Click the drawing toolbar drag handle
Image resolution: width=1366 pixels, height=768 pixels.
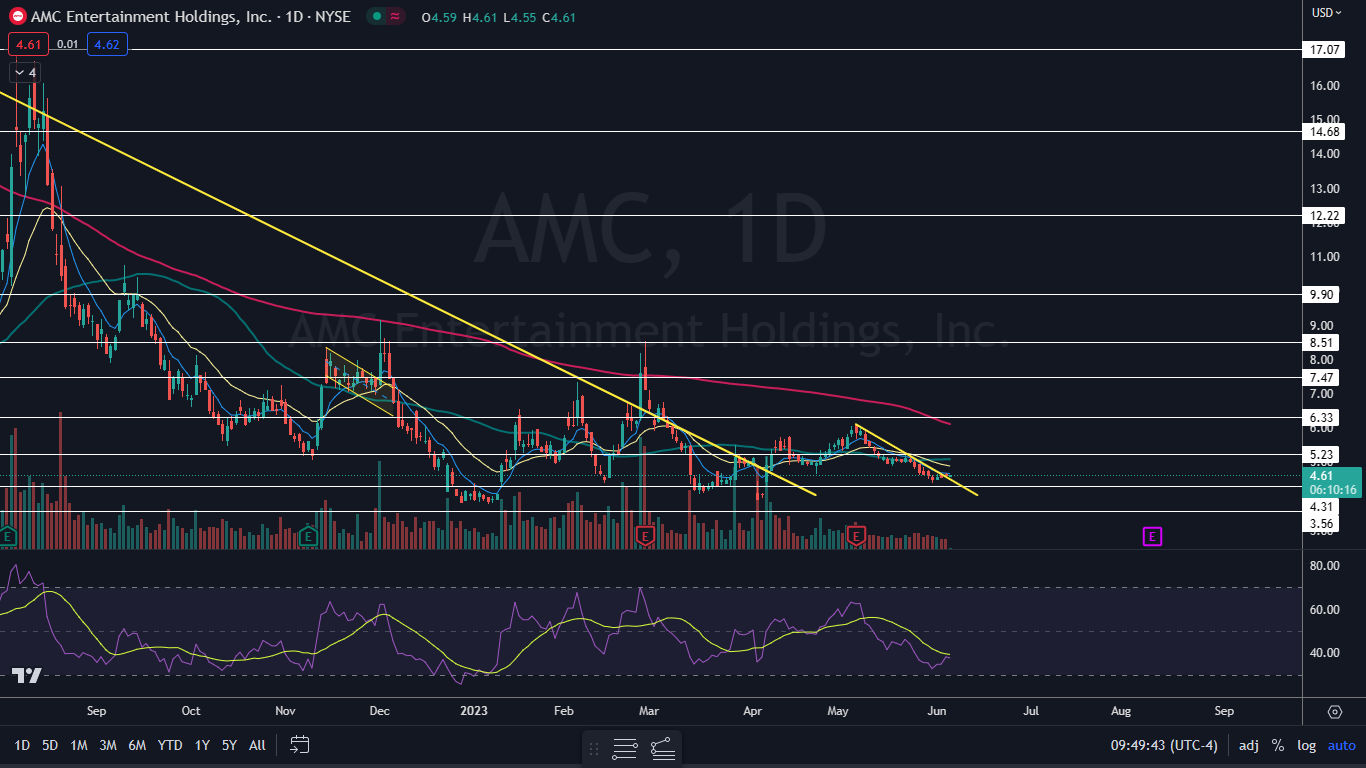click(x=594, y=748)
